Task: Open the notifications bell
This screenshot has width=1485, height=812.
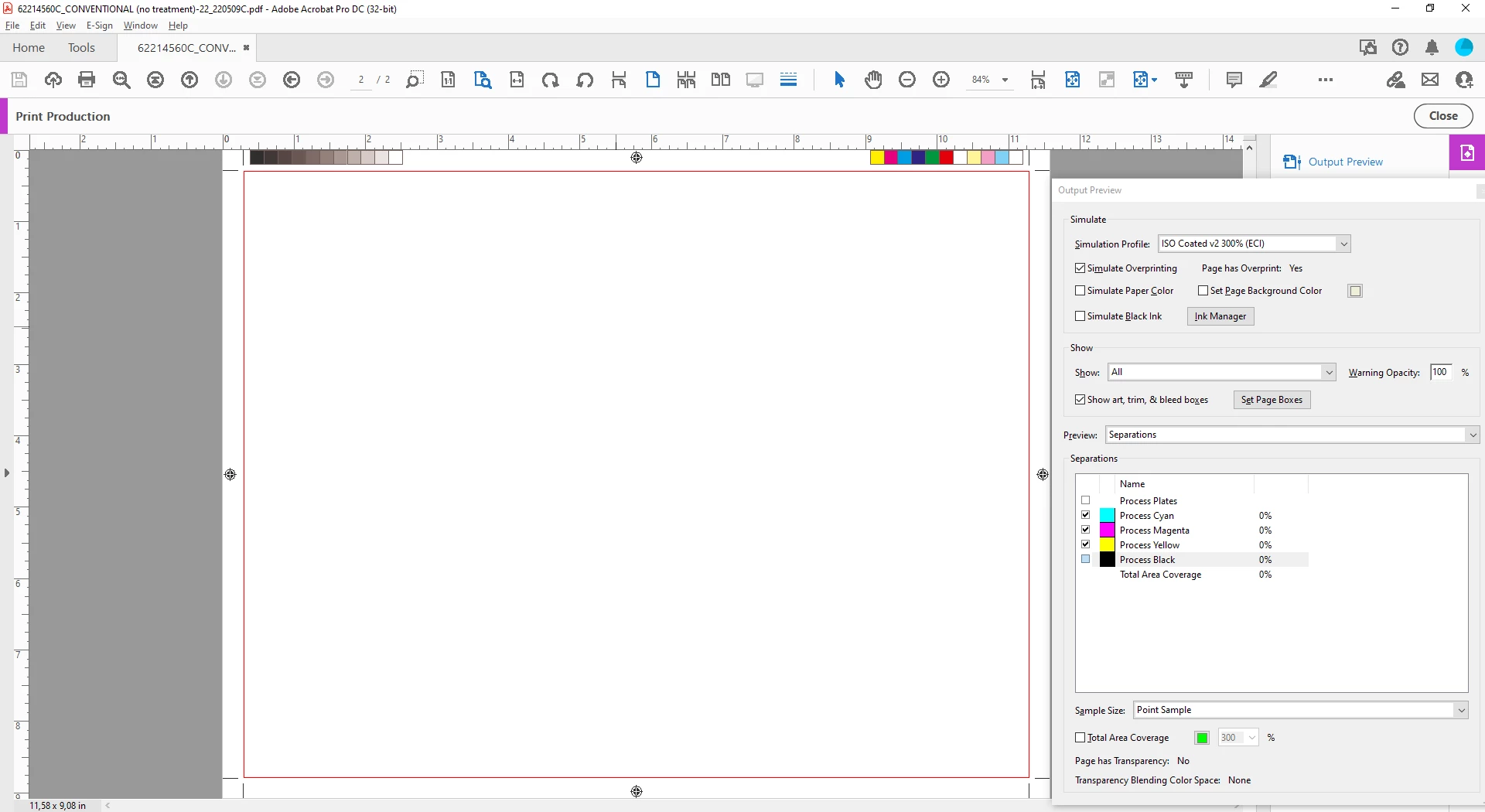Action: click(x=1432, y=48)
